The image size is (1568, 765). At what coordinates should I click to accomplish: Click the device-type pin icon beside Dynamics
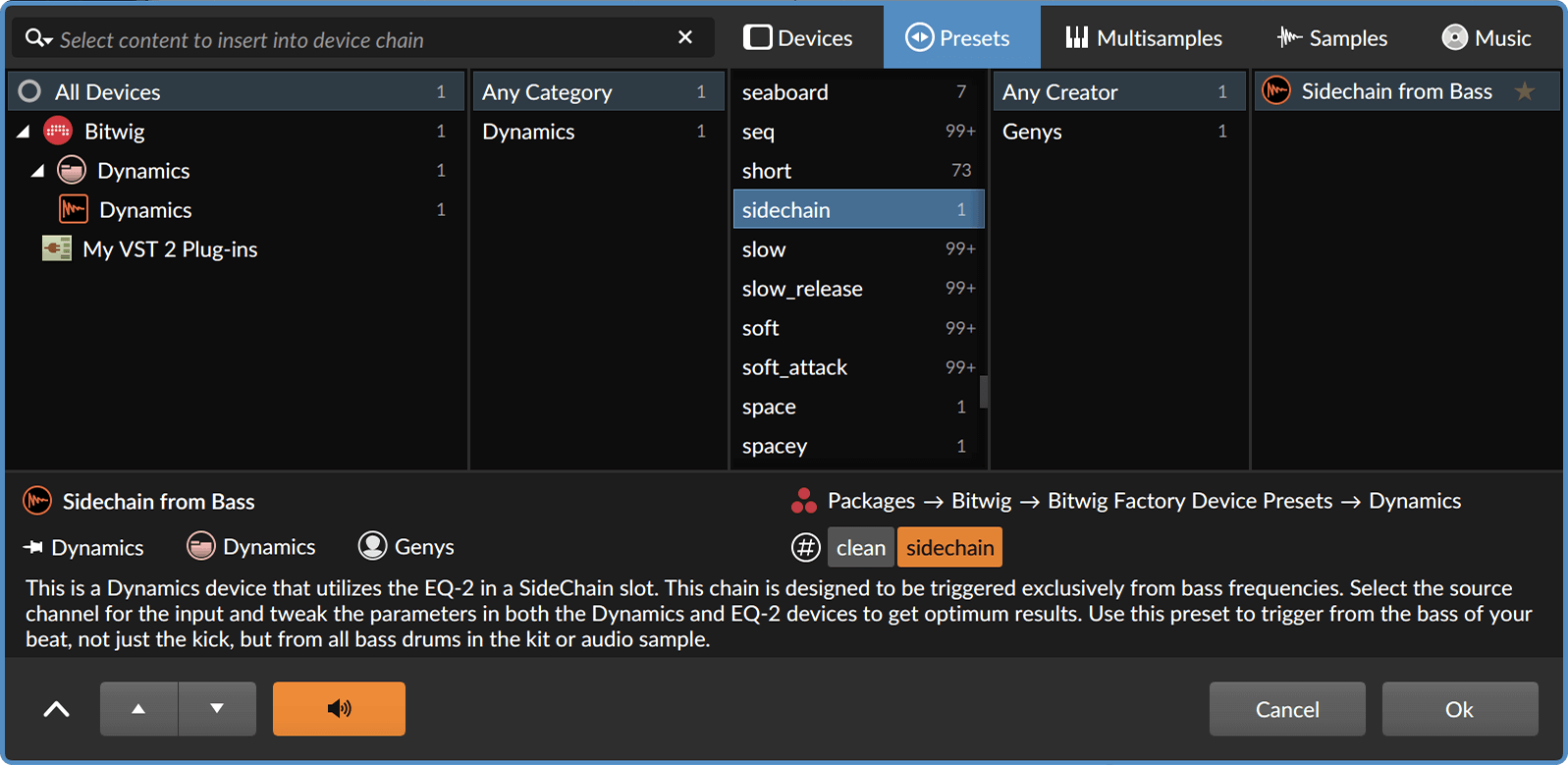tap(33, 547)
